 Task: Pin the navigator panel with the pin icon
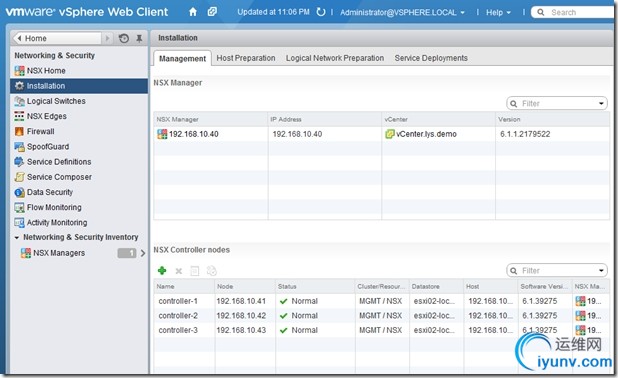tap(139, 38)
